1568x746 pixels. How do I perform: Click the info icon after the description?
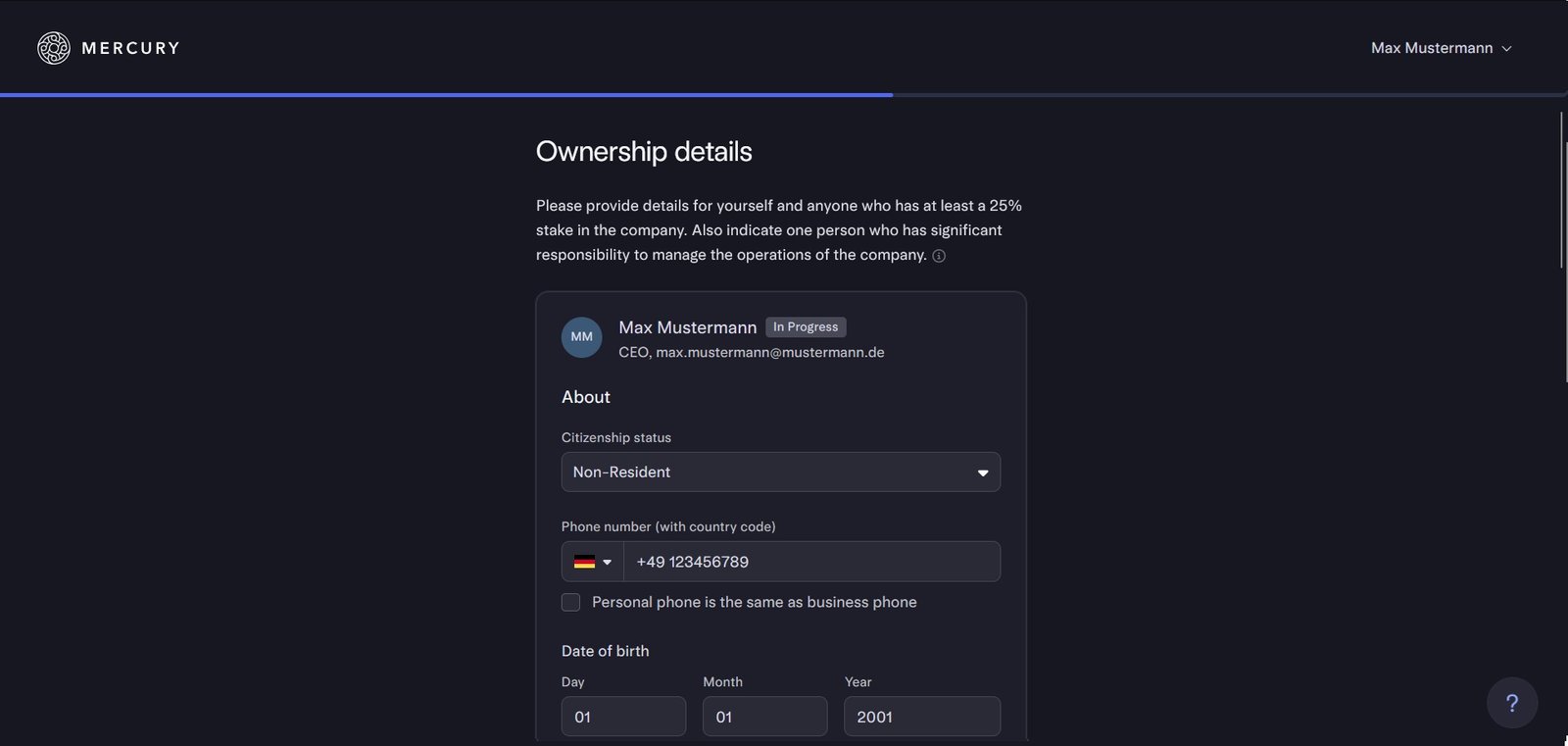point(939,256)
